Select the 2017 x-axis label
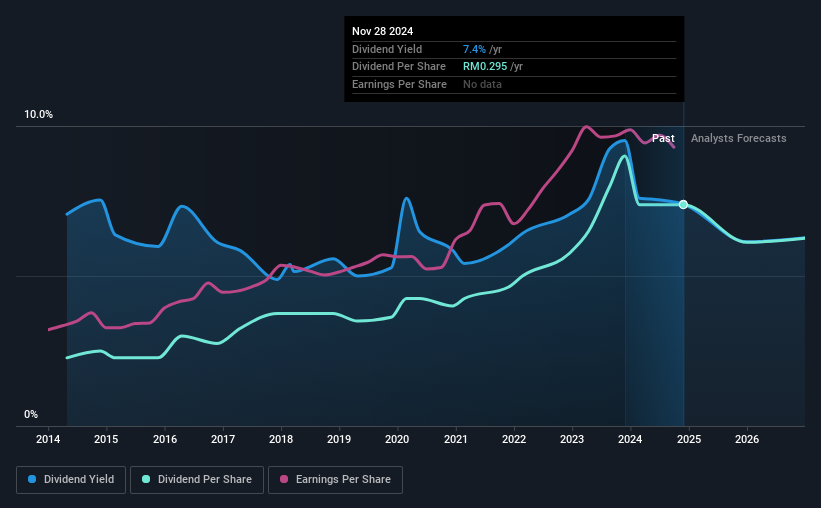Viewport: 821px width, 508px height. click(x=223, y=439)
